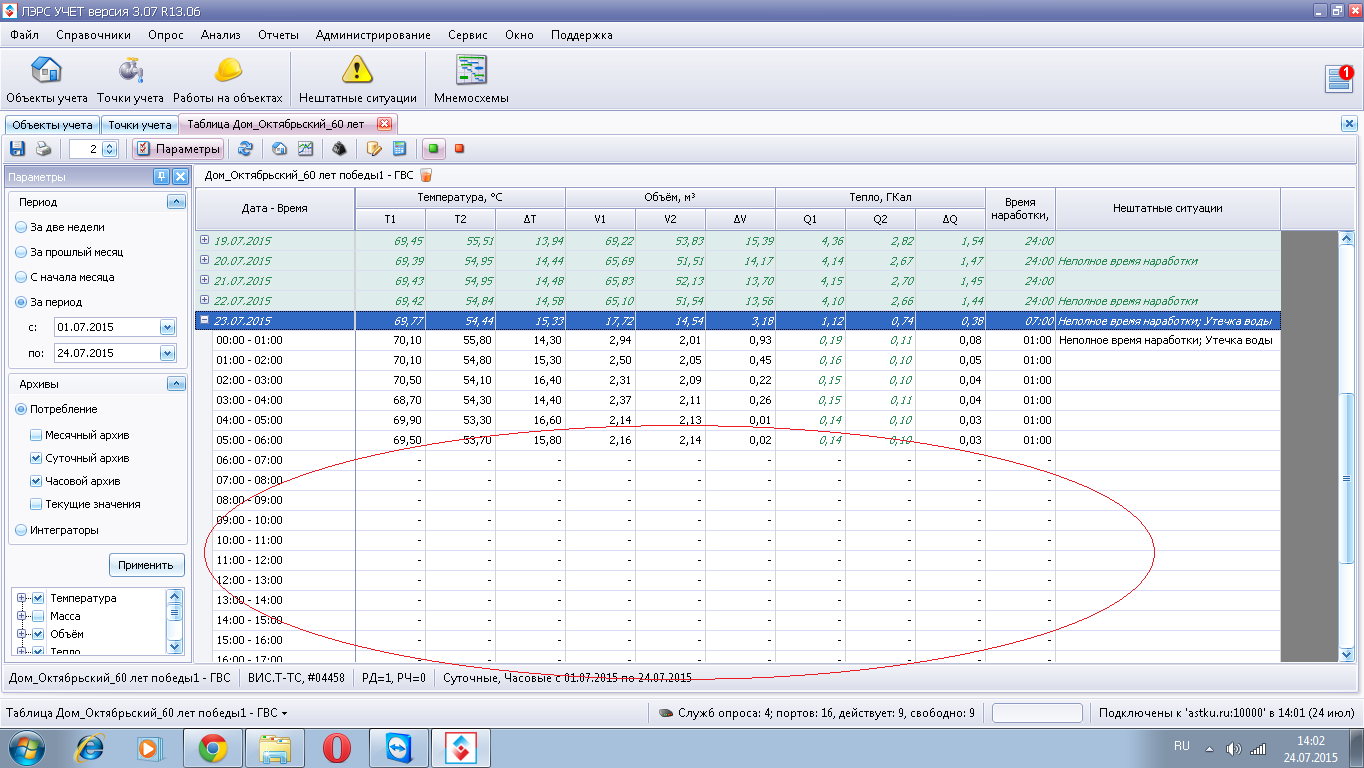Click the table vertical scrollbar thumb

(x=1346, y=478)
